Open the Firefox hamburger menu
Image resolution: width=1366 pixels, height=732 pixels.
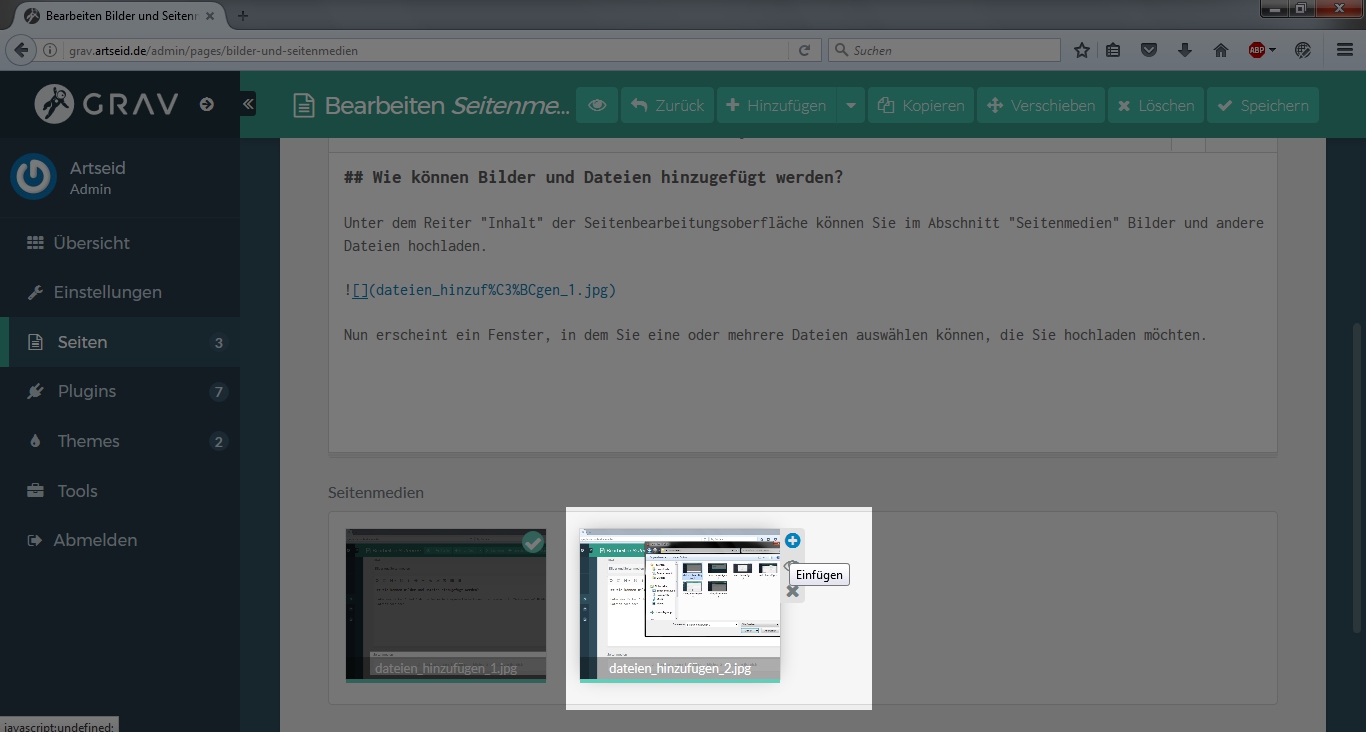coord(1345,50)
